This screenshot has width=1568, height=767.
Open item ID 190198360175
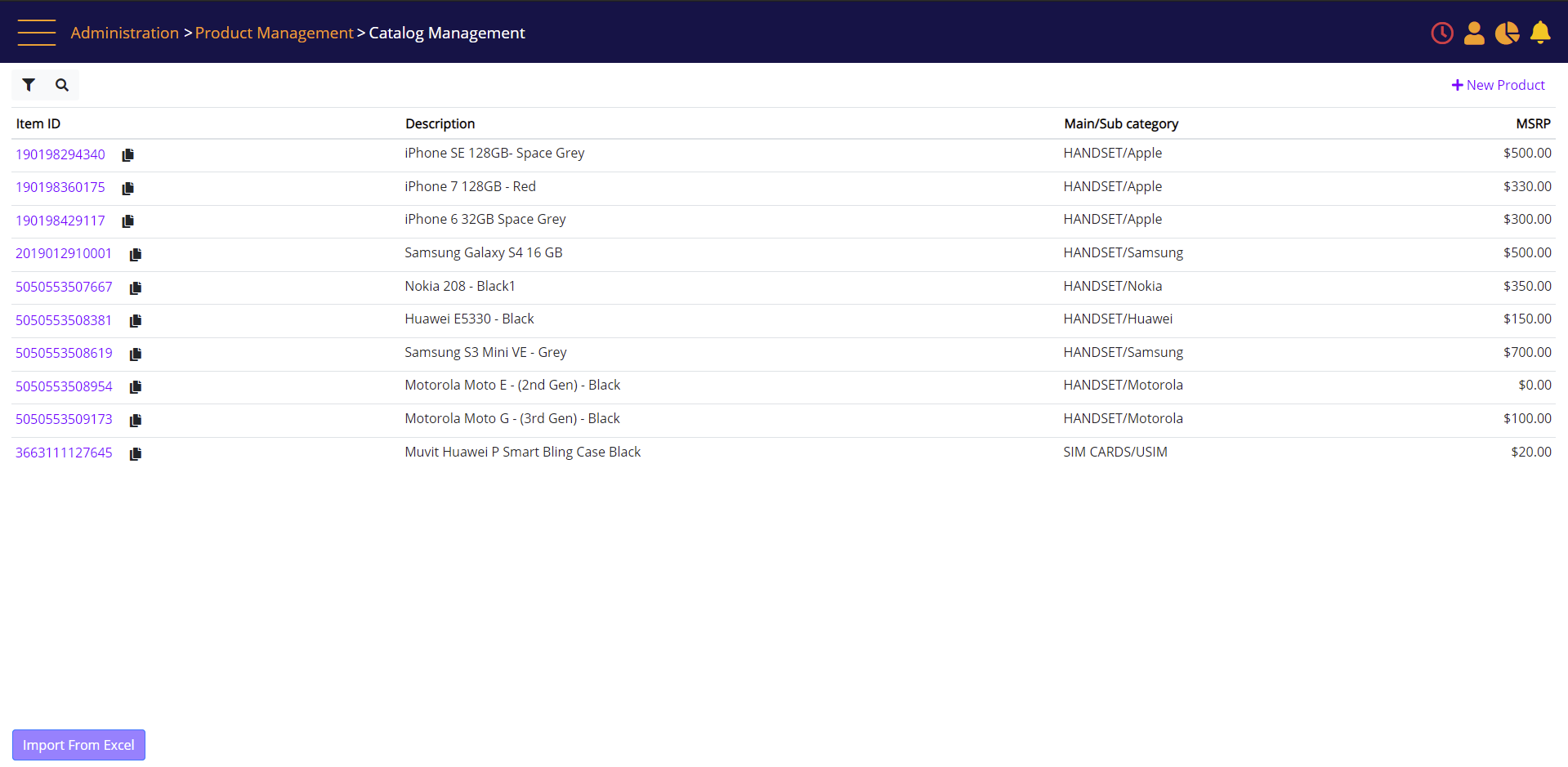coord(60,187)
